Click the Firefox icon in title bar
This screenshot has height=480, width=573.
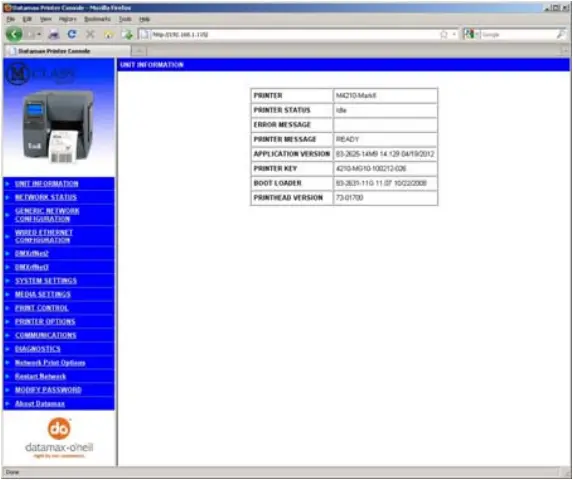pos(7,7)
